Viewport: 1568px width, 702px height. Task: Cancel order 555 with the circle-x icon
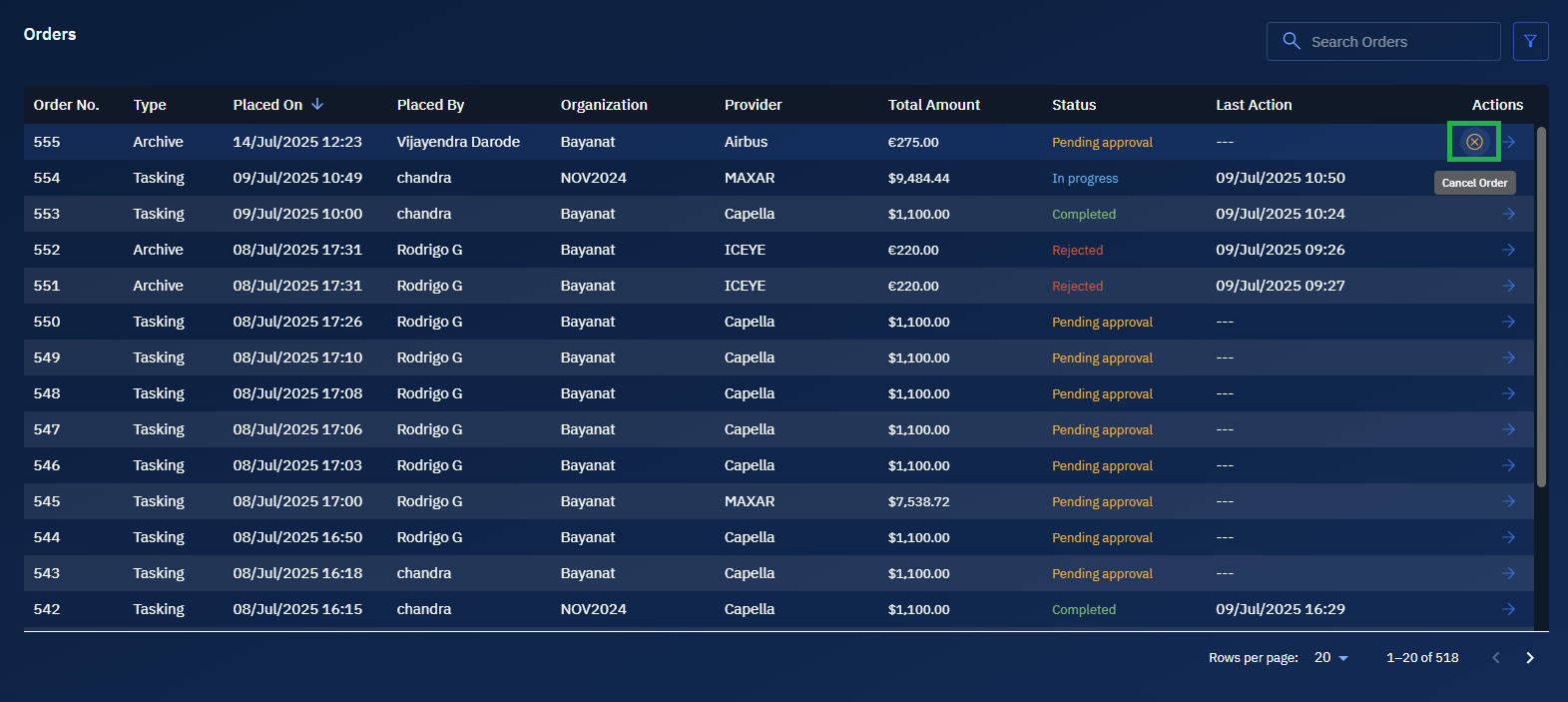(x=1474, y=142)
